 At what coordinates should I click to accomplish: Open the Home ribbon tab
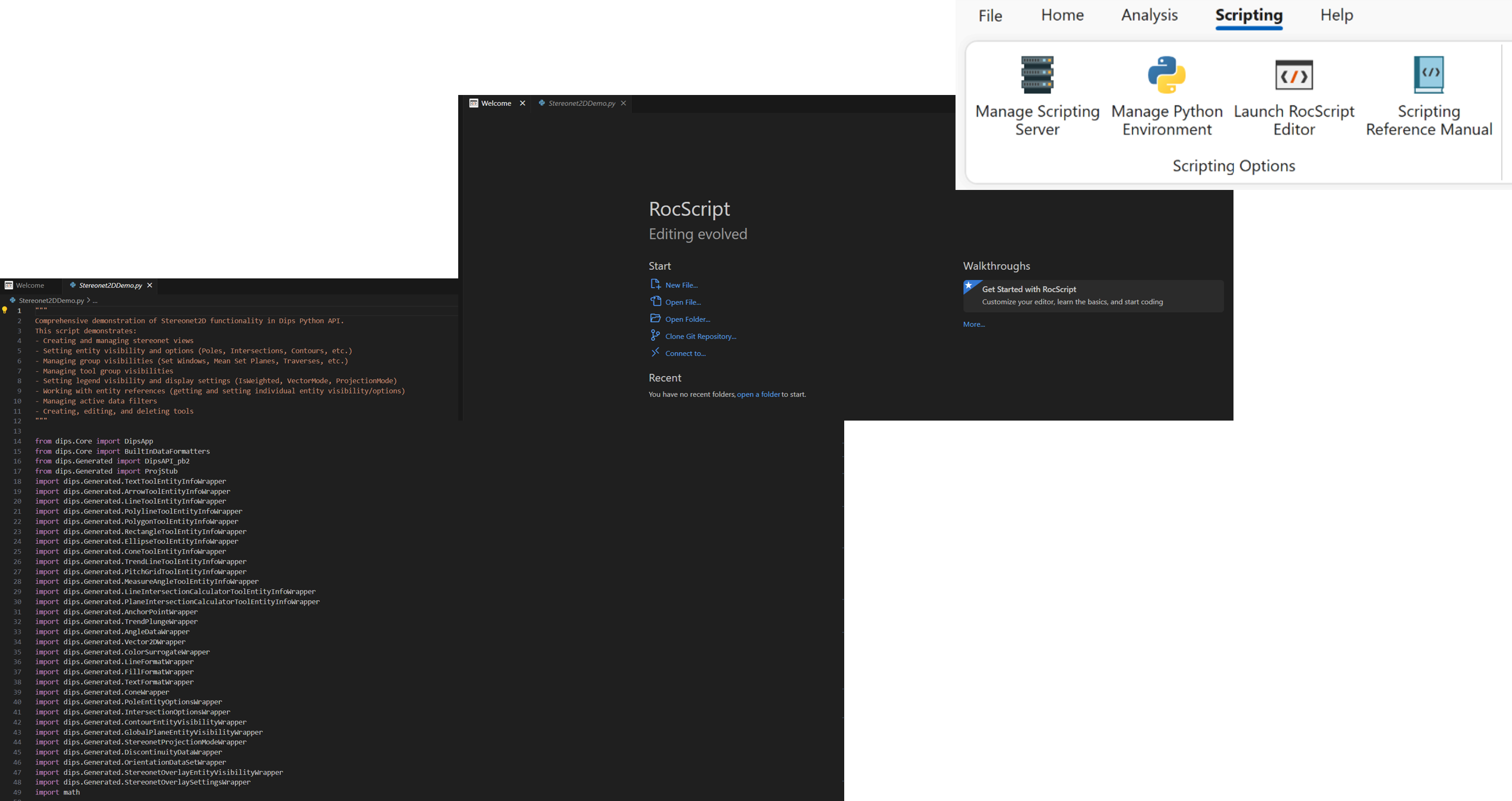(1062, 15)
